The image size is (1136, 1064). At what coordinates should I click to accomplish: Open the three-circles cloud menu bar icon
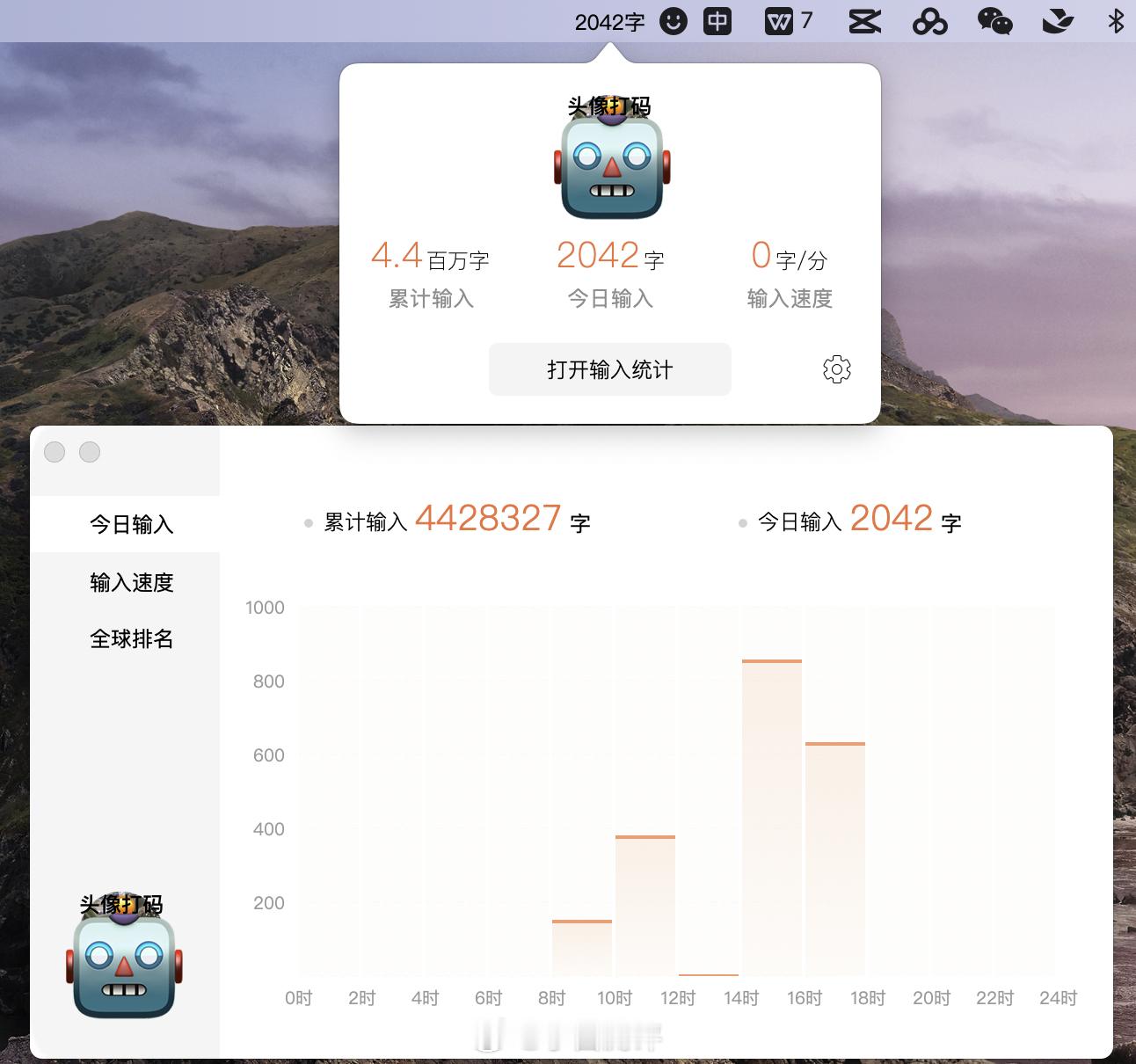(929, 21)
